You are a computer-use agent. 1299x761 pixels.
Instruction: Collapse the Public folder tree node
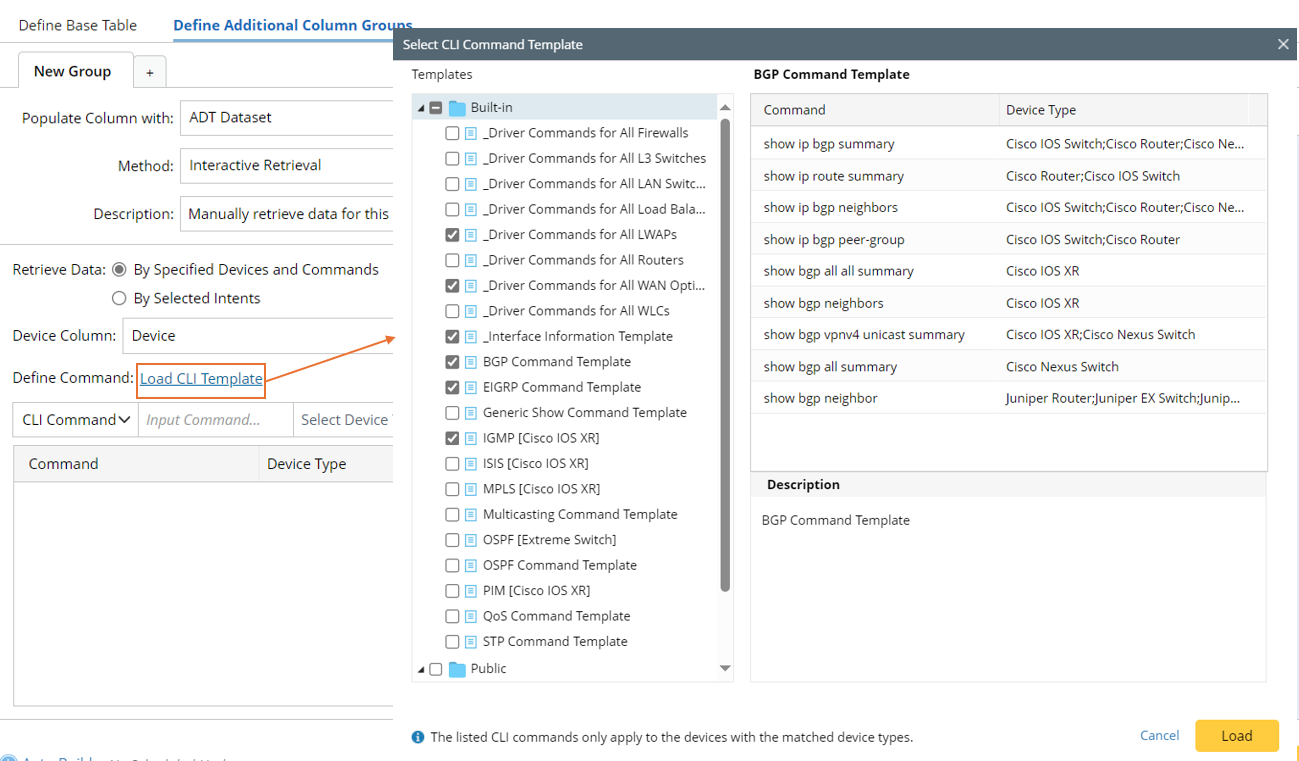(x=421, y=669)
